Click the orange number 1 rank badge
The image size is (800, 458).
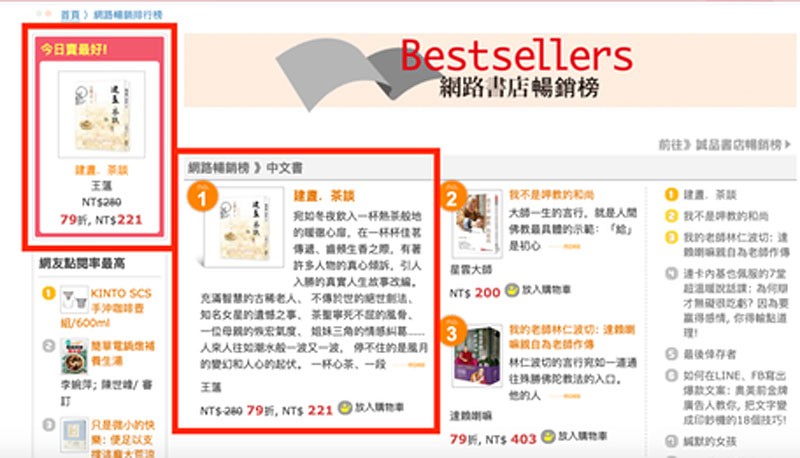click(x=203, y=197)
